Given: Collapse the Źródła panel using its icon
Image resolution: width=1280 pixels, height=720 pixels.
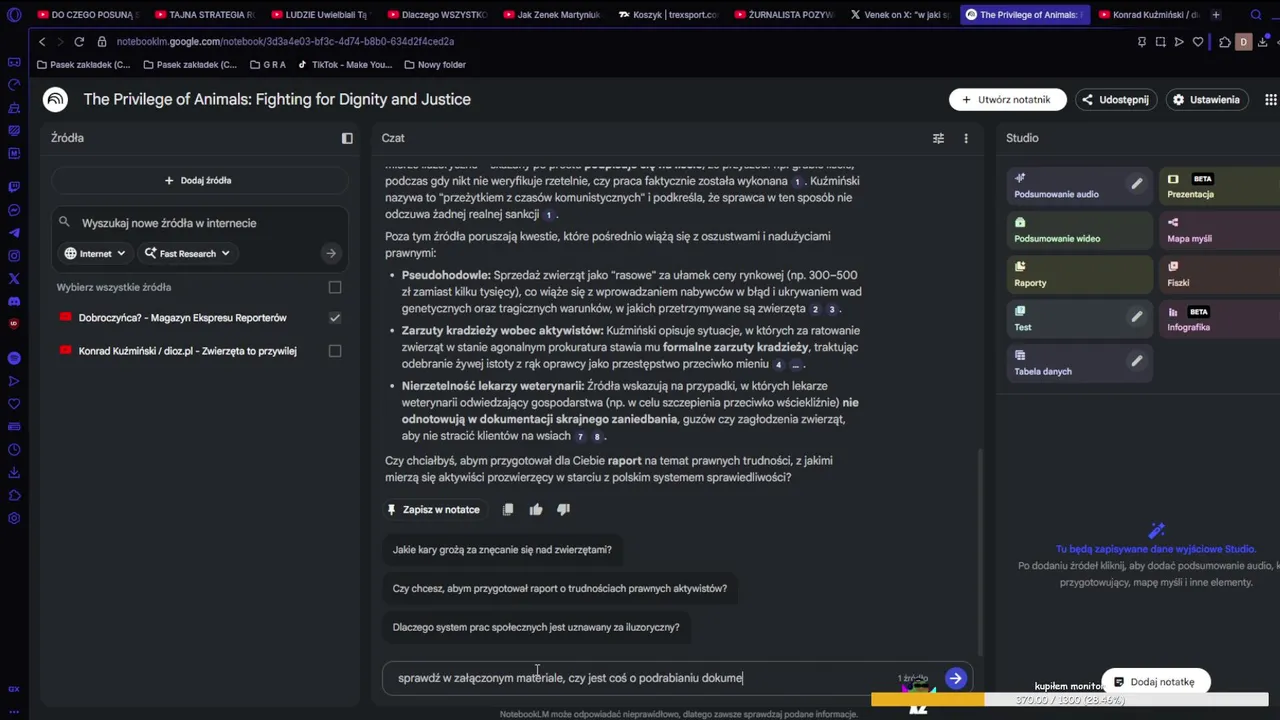Looking at the screenshot, I should pos(347,138).
